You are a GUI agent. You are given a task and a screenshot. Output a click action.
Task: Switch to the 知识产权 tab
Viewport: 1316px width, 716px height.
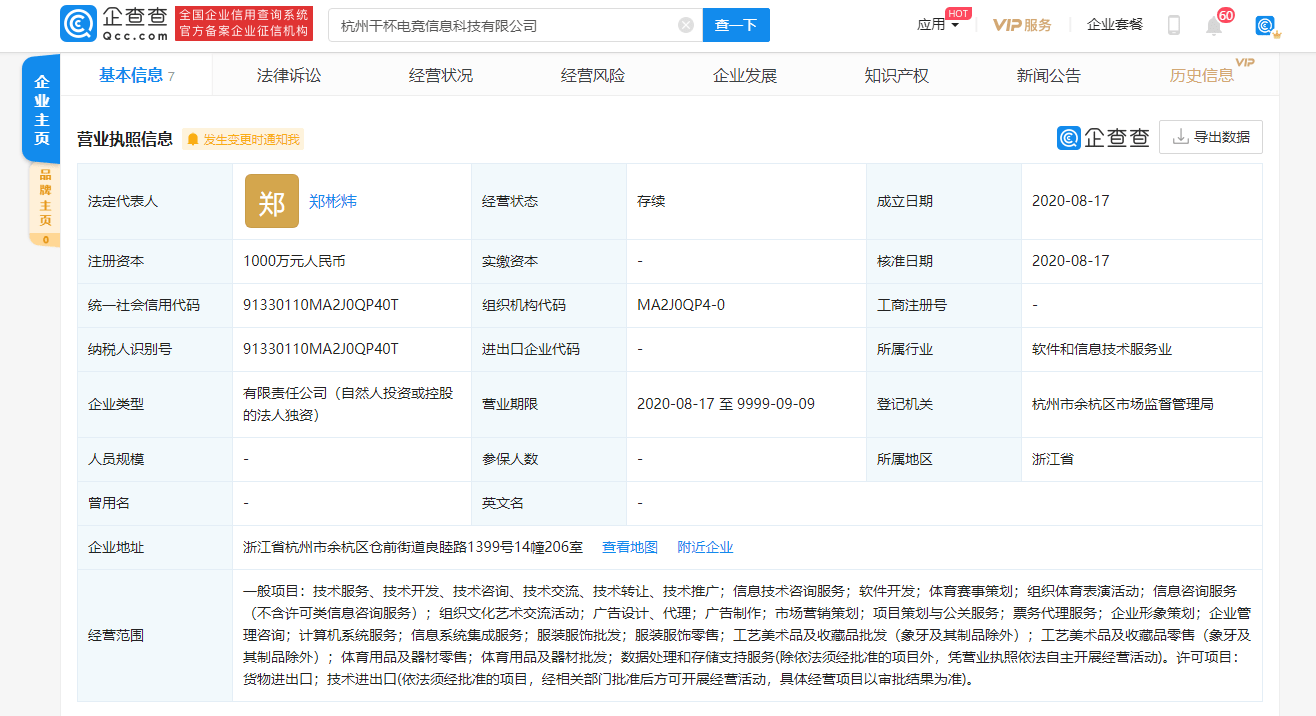point(898,74)
